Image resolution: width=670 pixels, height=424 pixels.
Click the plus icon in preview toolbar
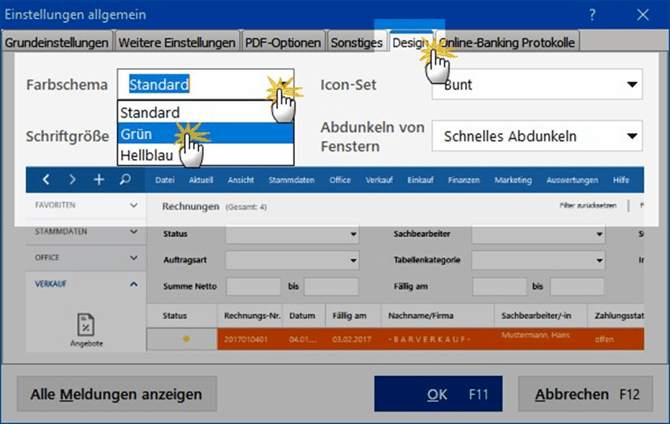(x=98, y=180)
